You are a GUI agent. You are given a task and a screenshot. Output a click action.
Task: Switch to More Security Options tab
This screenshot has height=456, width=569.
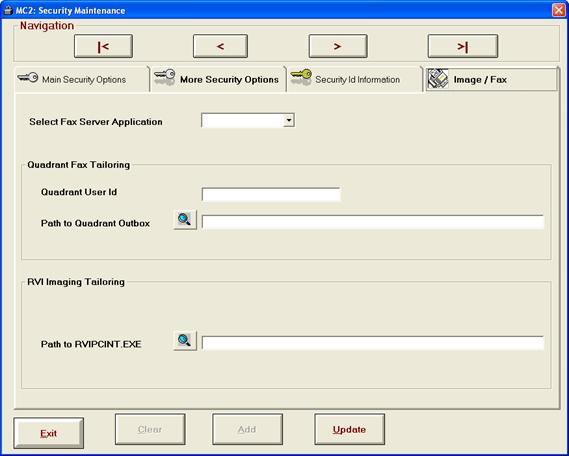point(218,79)
